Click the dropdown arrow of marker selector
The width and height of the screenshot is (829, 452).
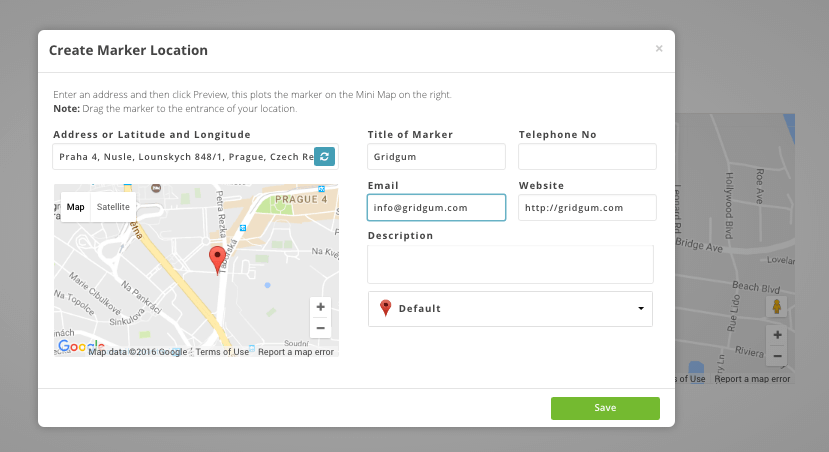point(641,309)
